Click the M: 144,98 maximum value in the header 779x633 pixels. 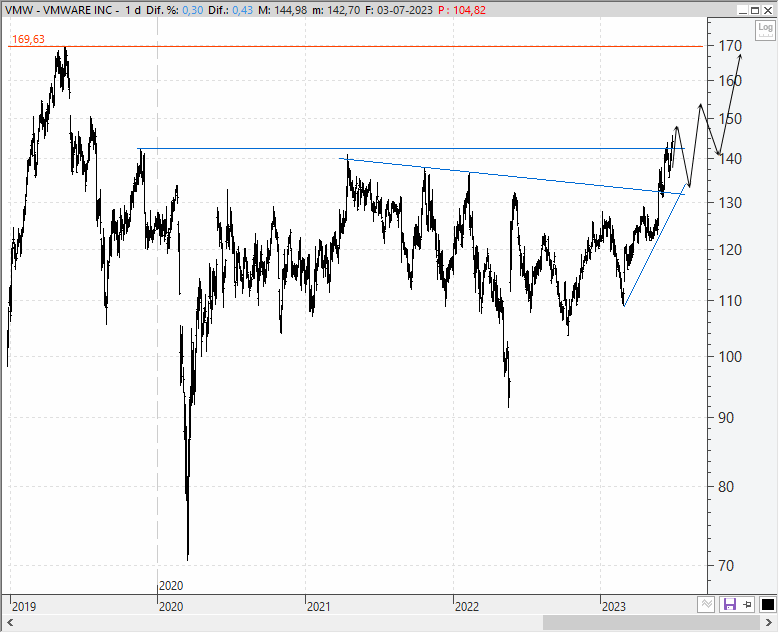point(283,10)
